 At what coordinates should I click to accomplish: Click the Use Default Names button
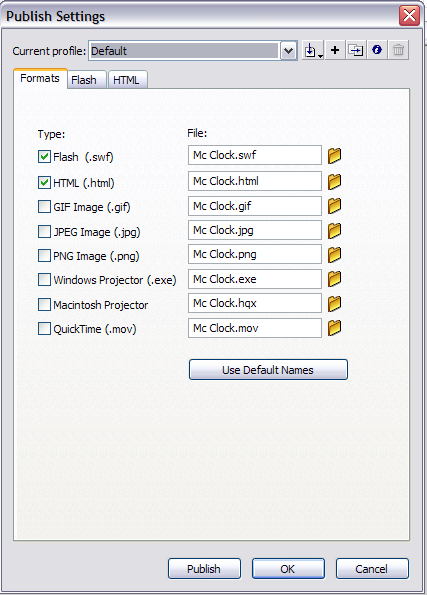268,370
